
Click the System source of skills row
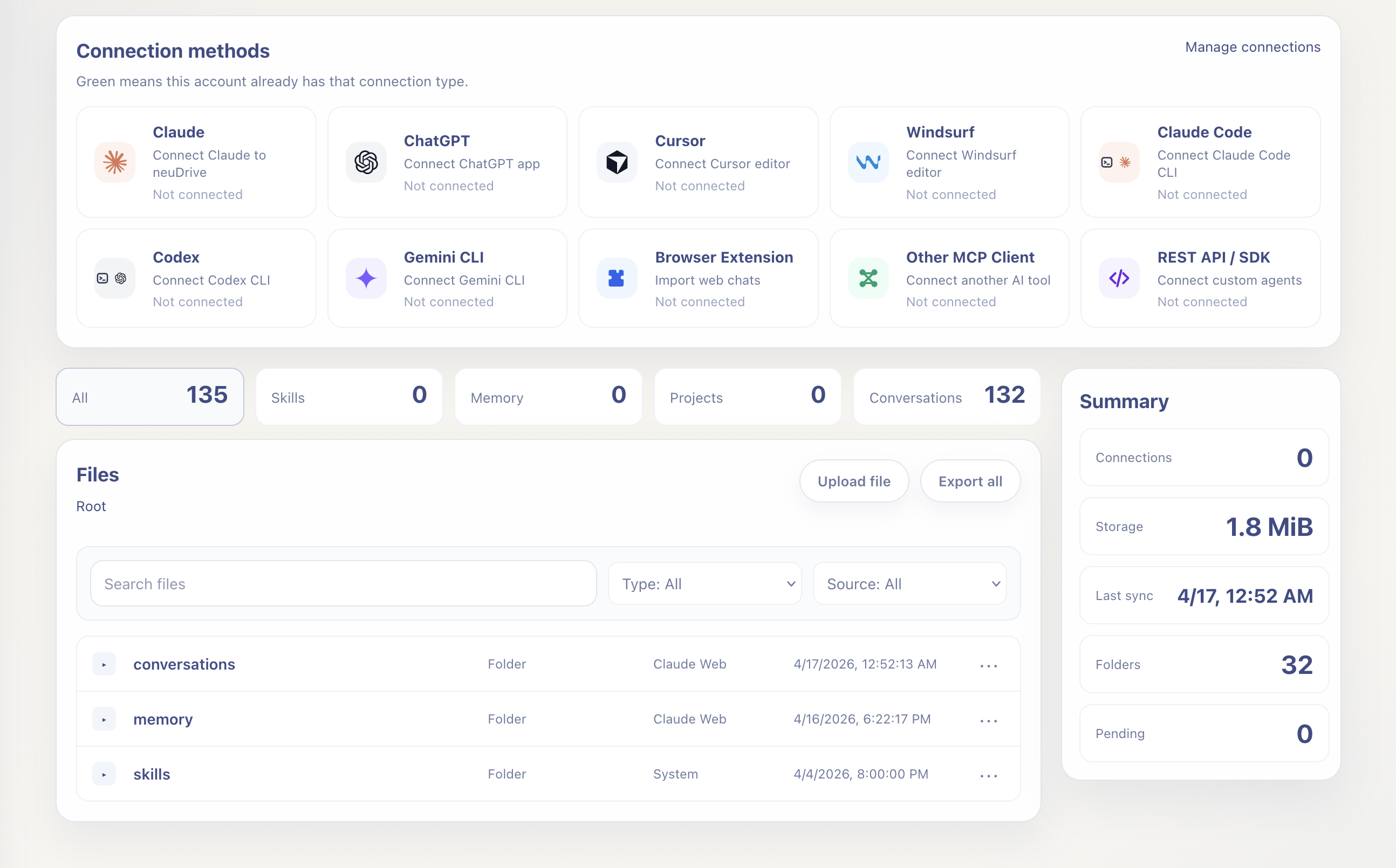tap(675, 774)
